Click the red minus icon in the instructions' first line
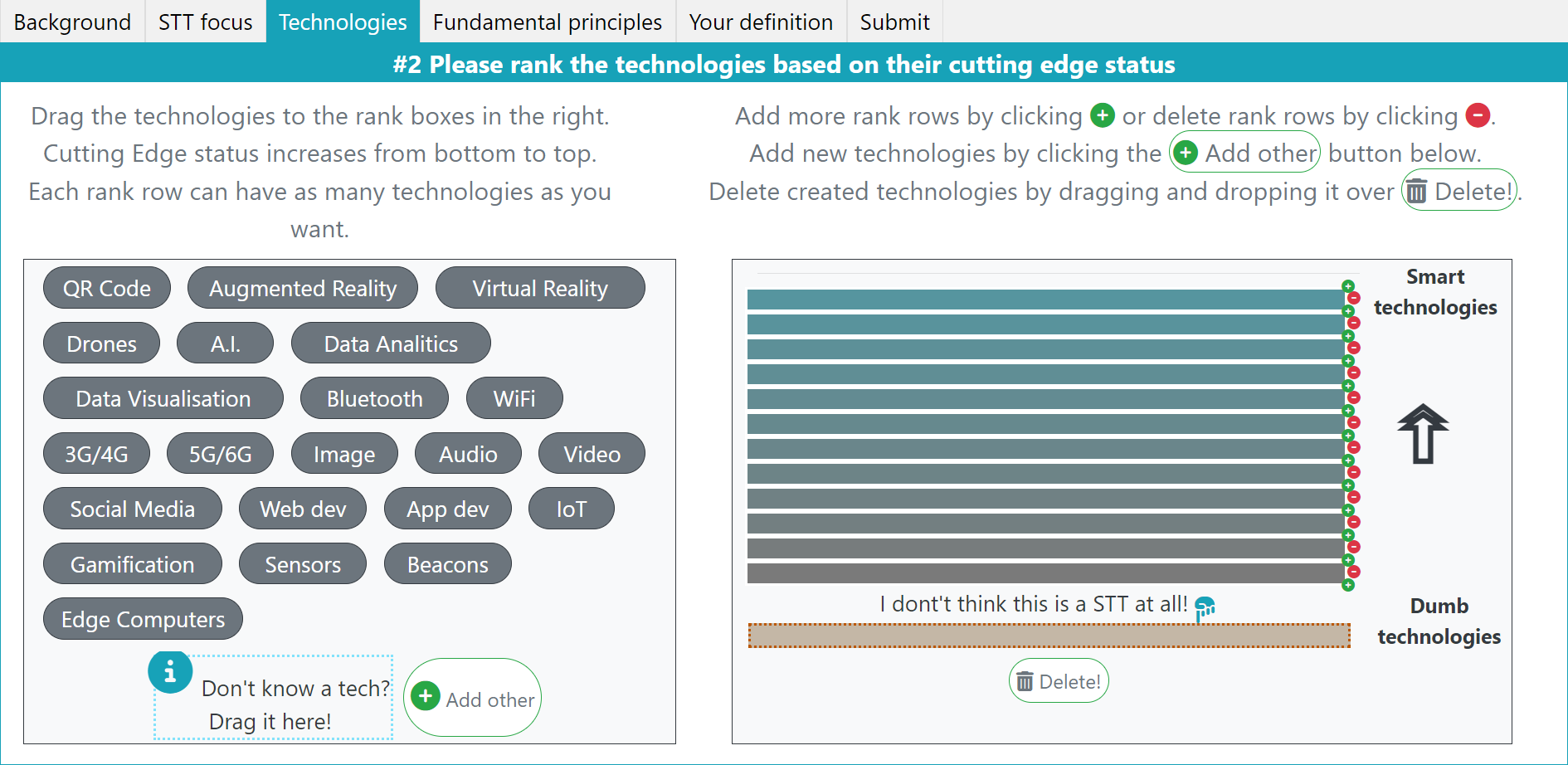The height and width of the screenshot is (765, 1568). coord(1478,115)
